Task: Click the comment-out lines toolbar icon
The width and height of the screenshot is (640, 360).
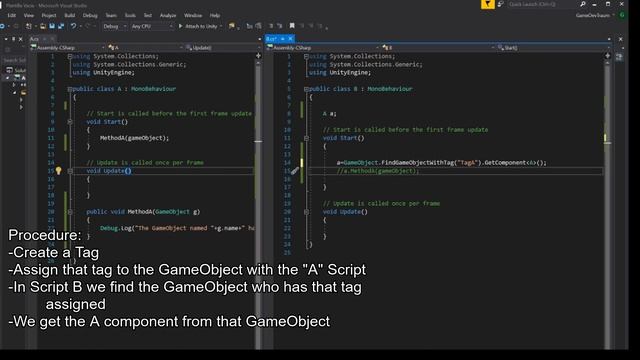Action: pyautogui.click(x=271, y=26)
